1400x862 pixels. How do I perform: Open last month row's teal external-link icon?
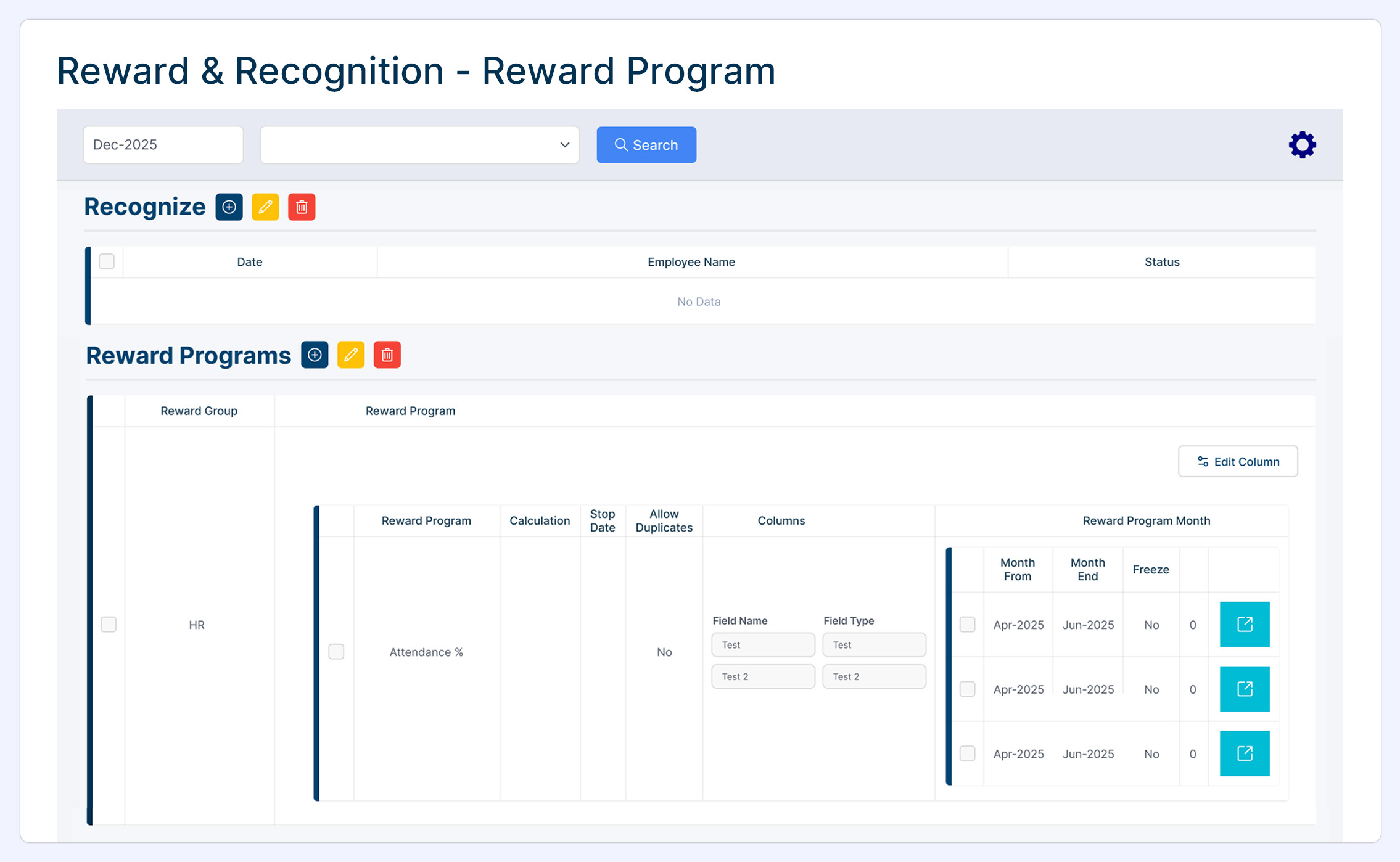1244,753
